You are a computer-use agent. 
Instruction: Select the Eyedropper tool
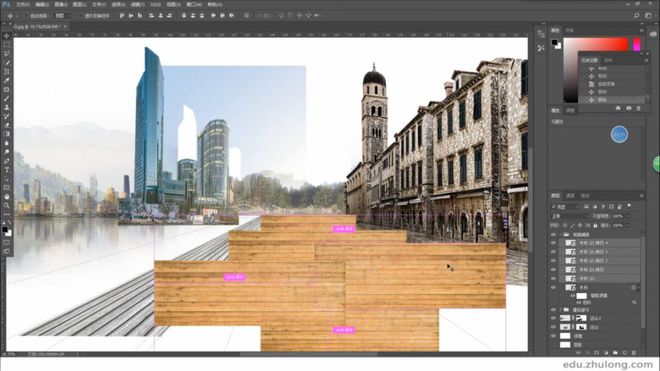[x=6, y=80]
